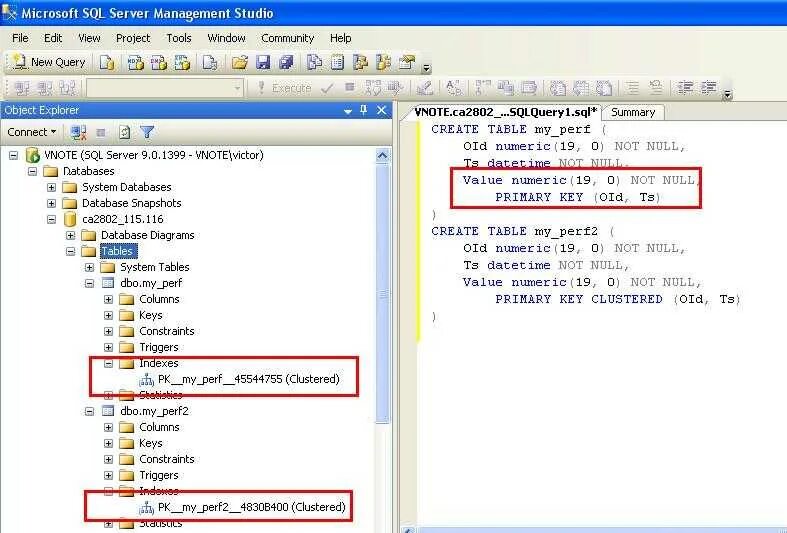
Task: Expand the System Tables folder
Action: click(x=89, y=268)
